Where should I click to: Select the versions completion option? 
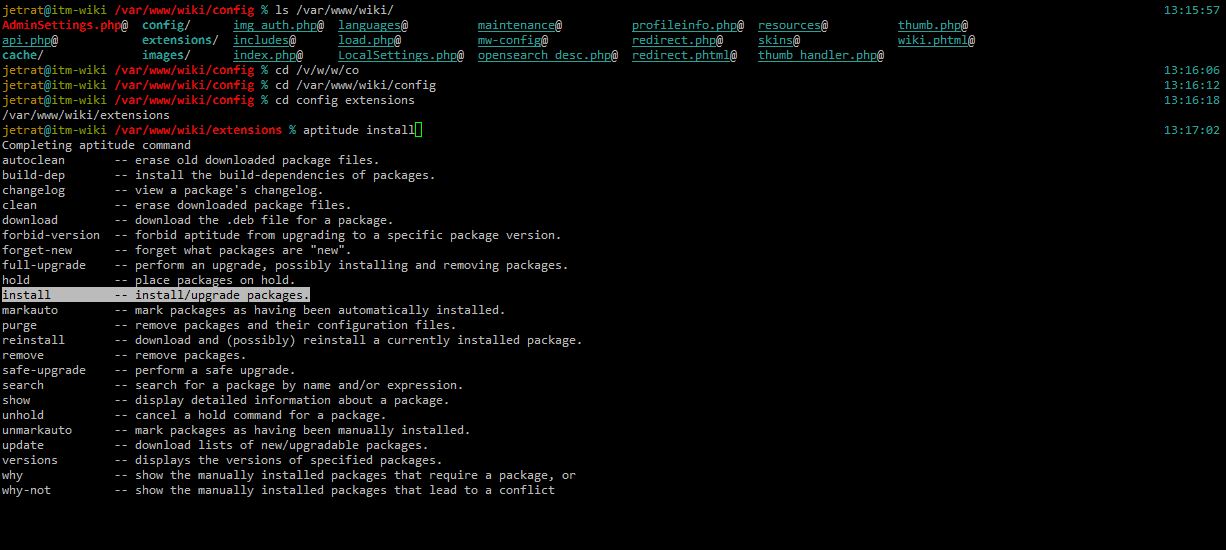click(x=30, y=460)
